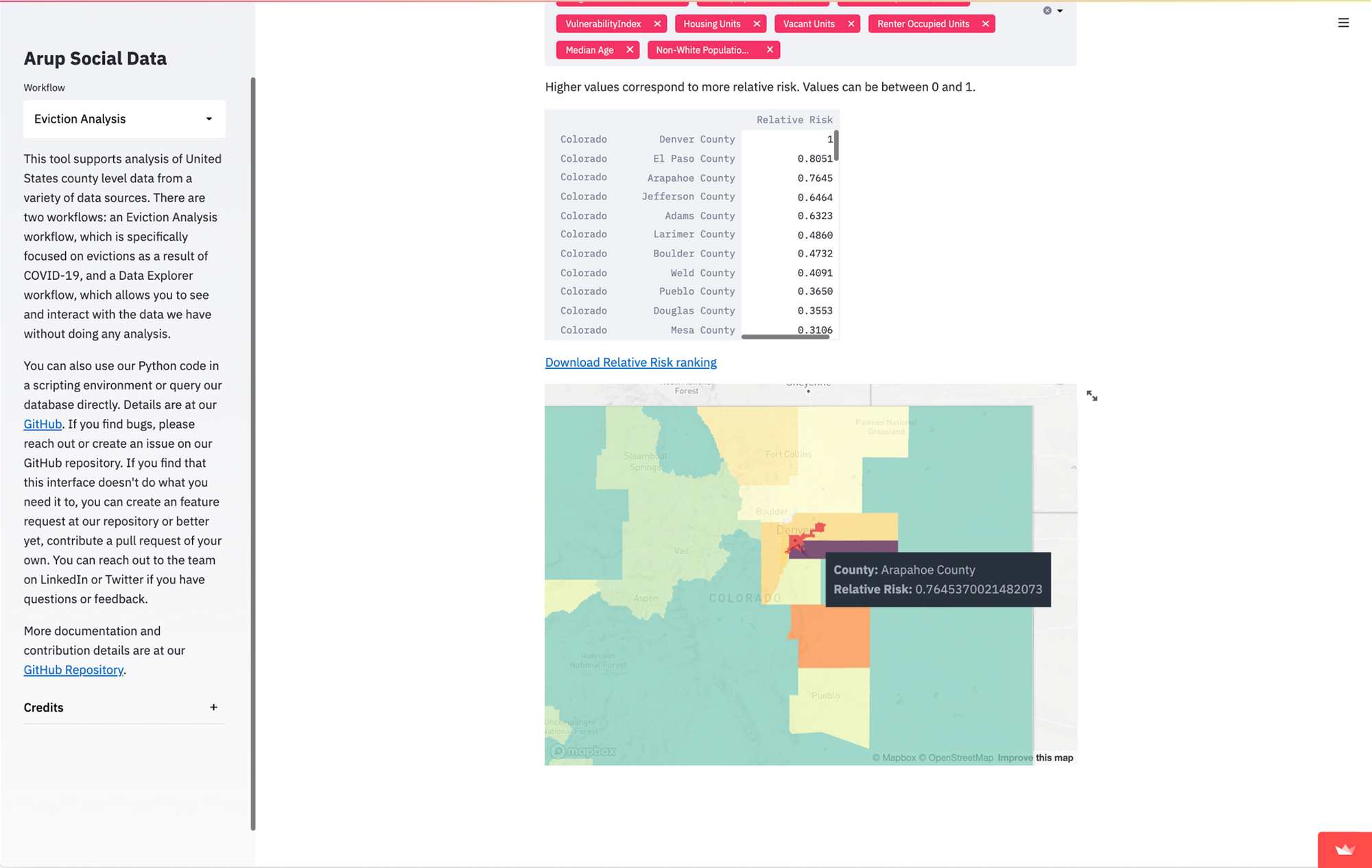Open the GitHub link in description
Image resolution: width=1372 pixels, height=868 pixels.
43,424
